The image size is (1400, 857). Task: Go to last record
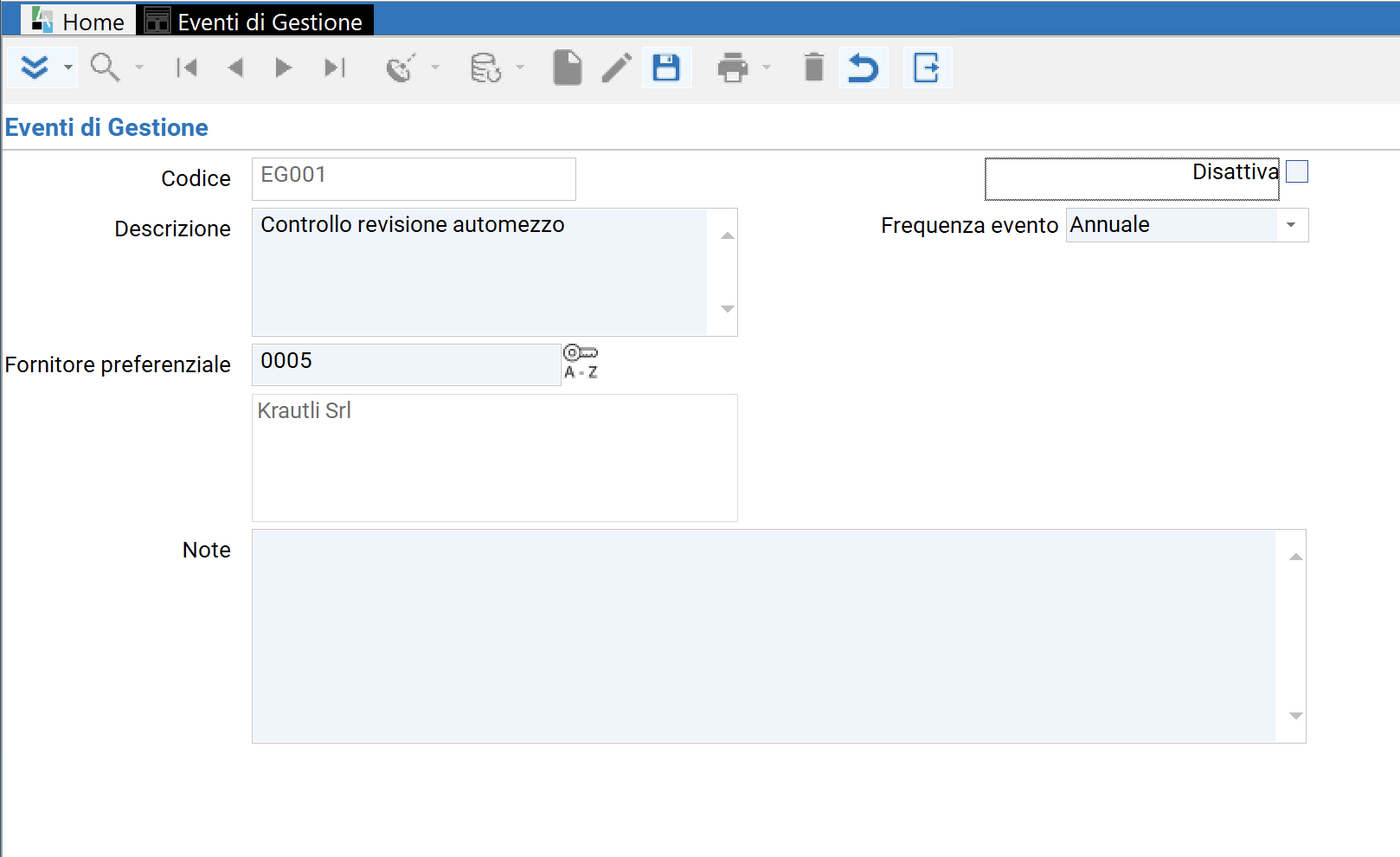335,68
